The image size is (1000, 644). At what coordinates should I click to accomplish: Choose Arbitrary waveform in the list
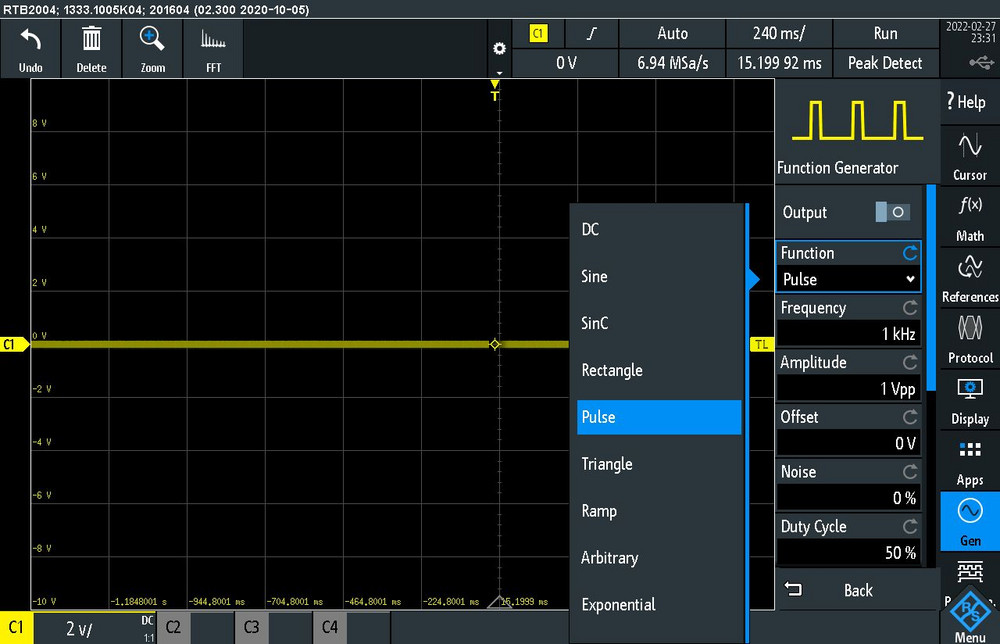click(659, 558)
